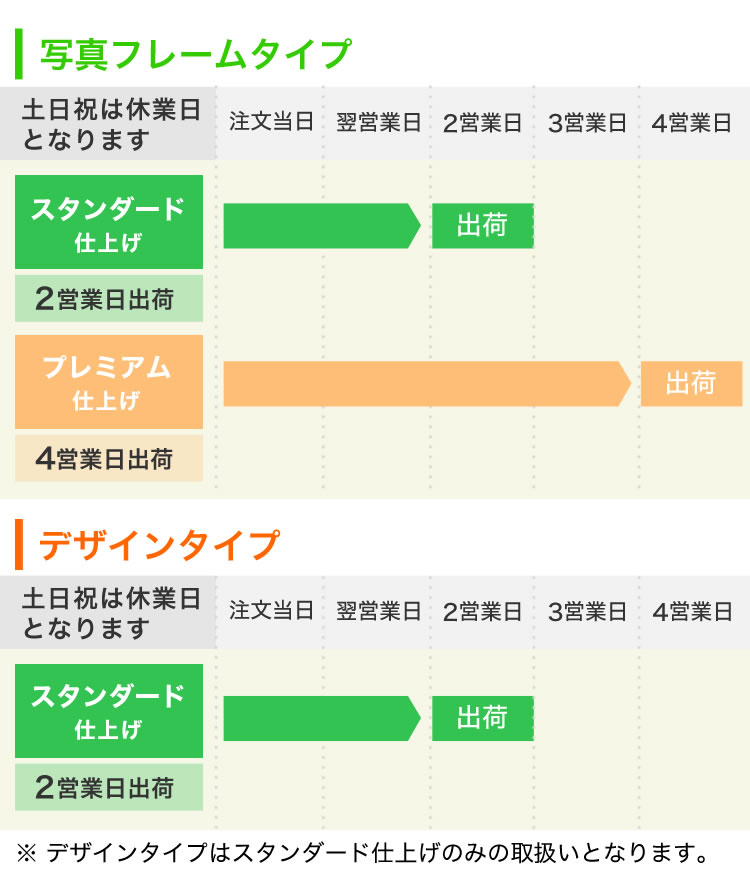
Task: Click 注文当日 column header in 写真フレームタイプ table
Action: click(271, 124)
